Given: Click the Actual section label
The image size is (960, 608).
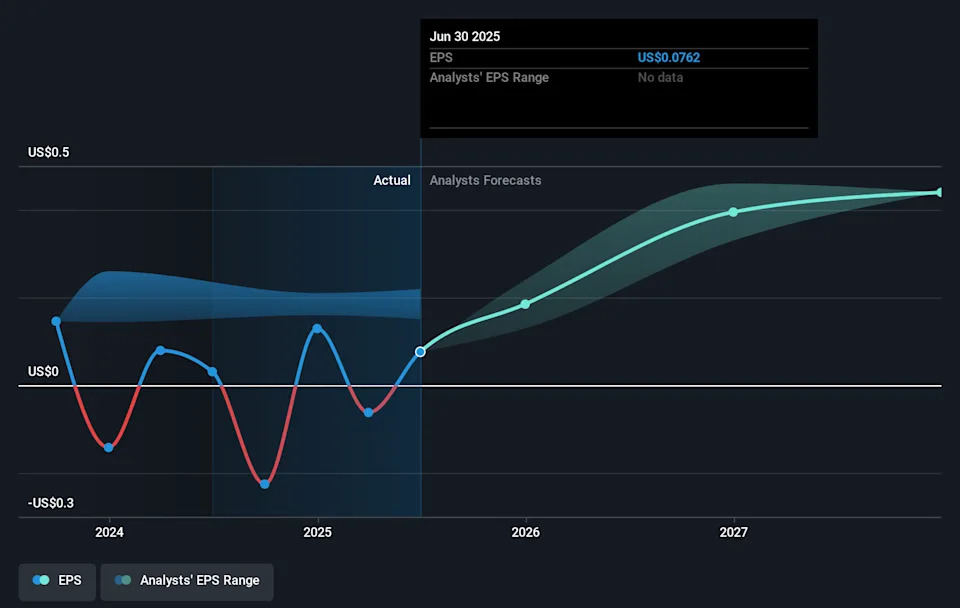Looking at the screenshot, I should point(392,180).
